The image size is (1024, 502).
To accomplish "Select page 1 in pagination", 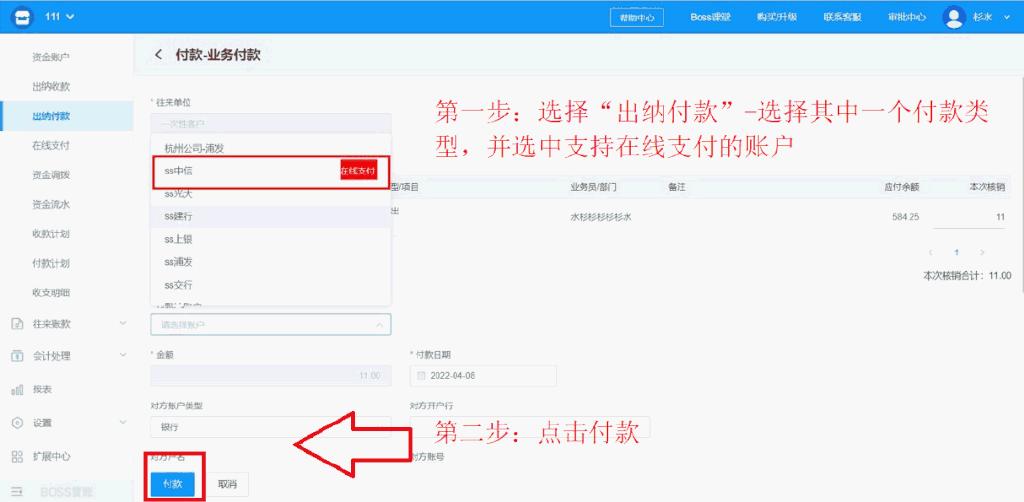I will pyautogui.click(x=956, y=252).
